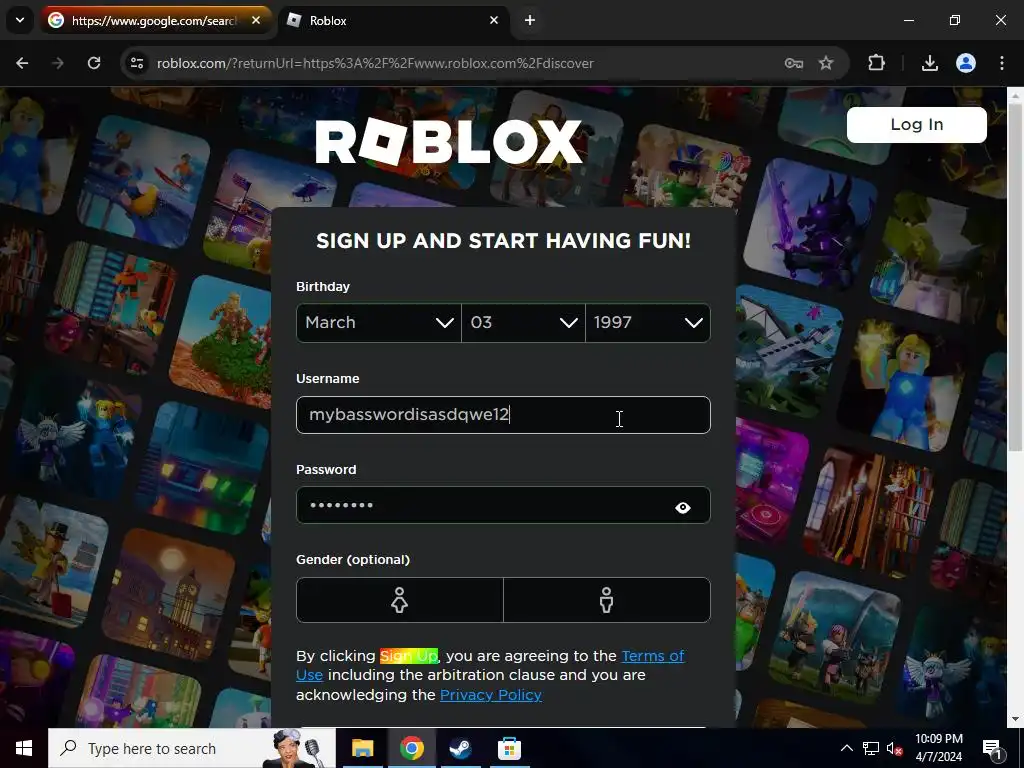
Task: Launch Steam from the taskbar
Action: click(460, 748)
